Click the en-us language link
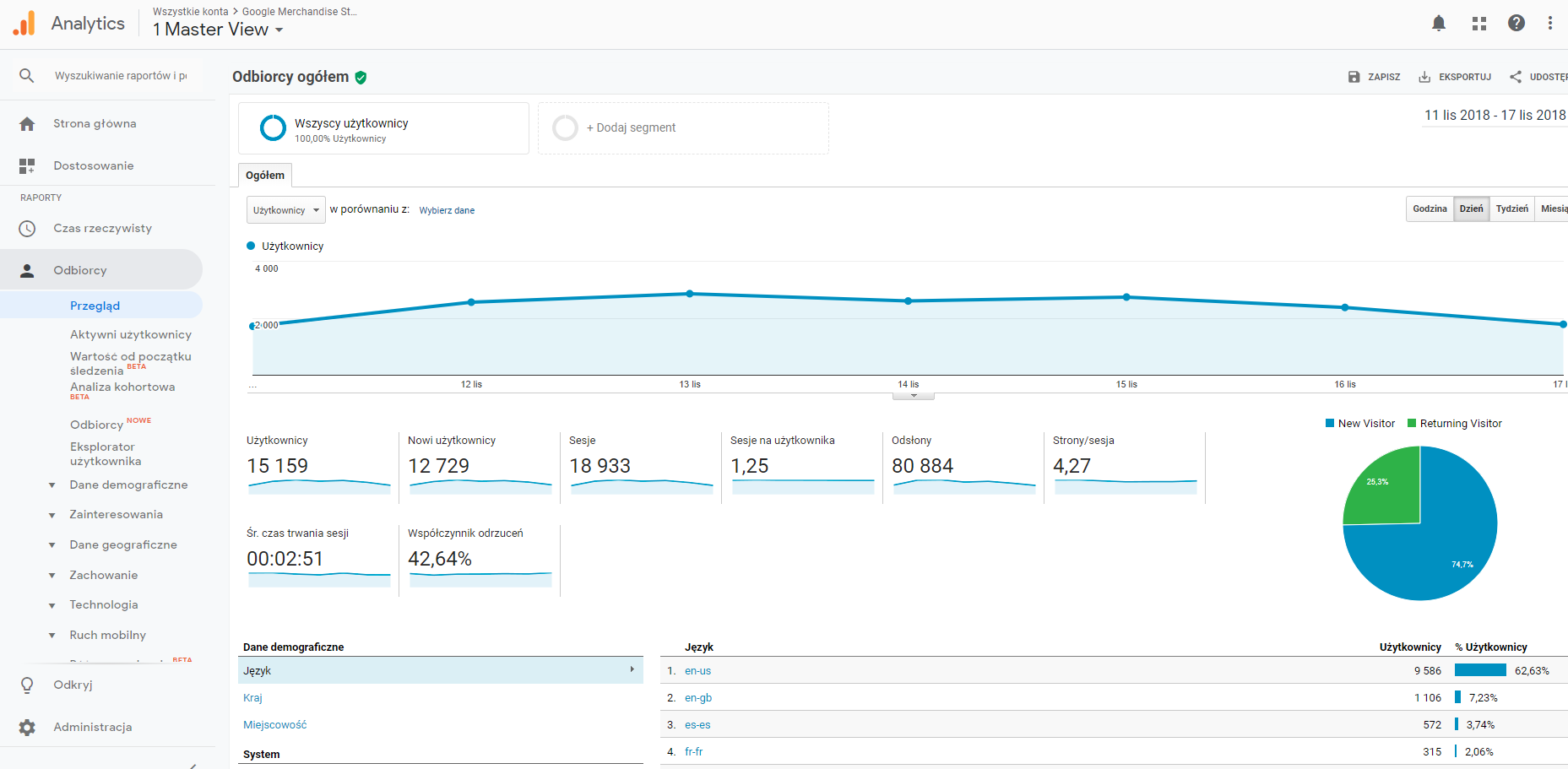This screenshot has width=1568, height=769. click(x=697, y=670)
